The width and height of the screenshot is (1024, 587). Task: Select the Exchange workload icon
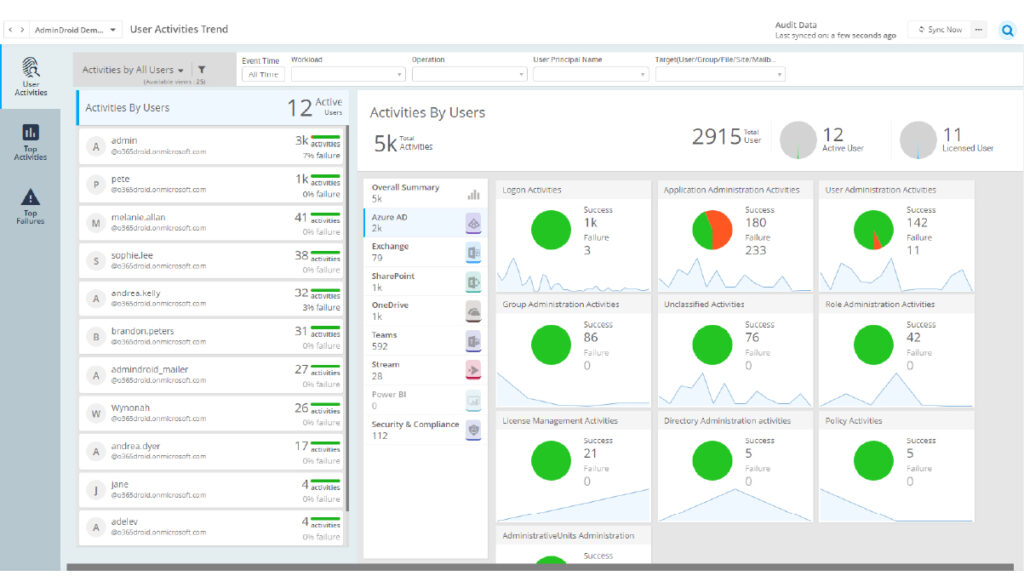pyautogui.click(x=474, y=252)
